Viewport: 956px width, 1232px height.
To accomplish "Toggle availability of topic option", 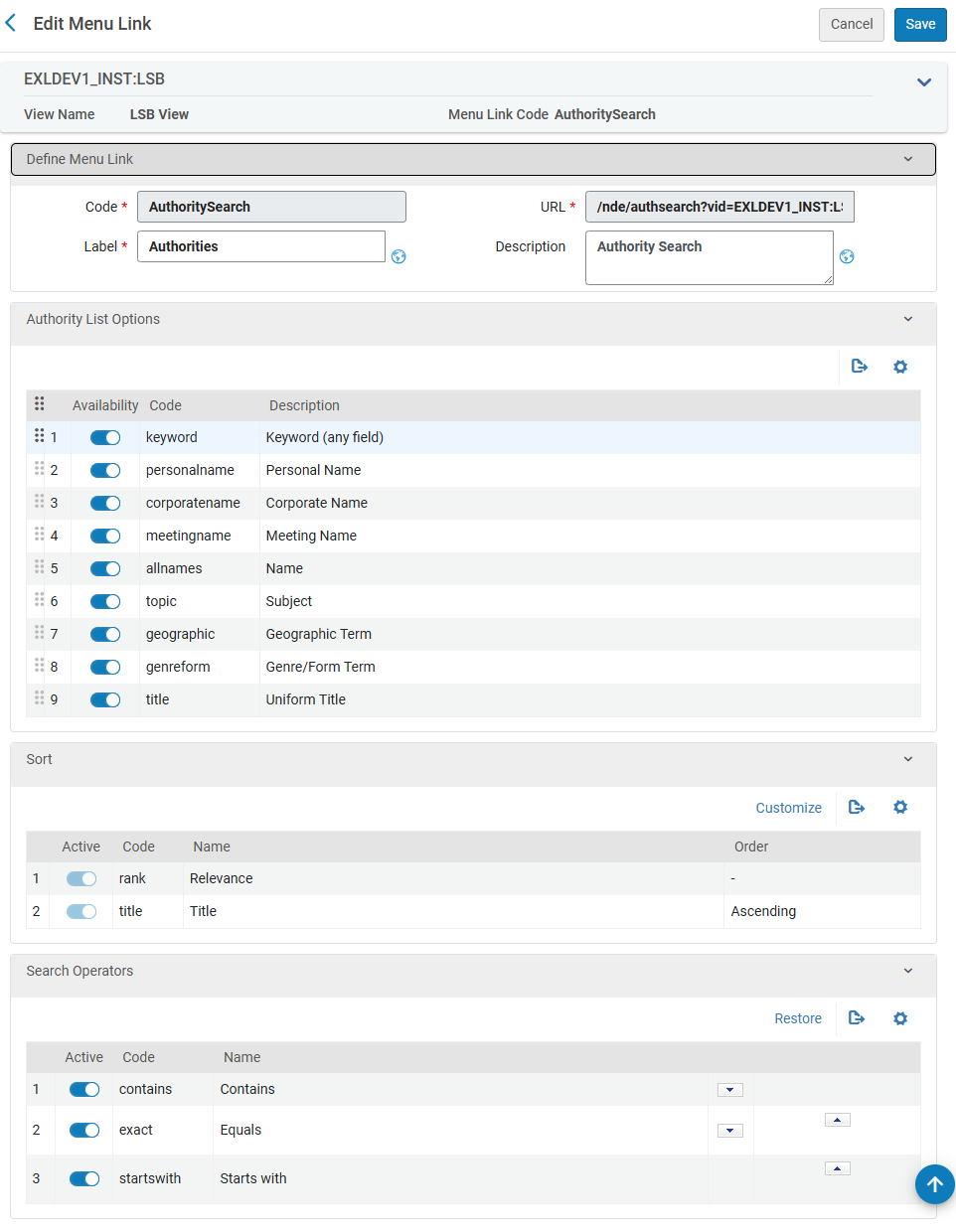I will (x=105, y=601).
